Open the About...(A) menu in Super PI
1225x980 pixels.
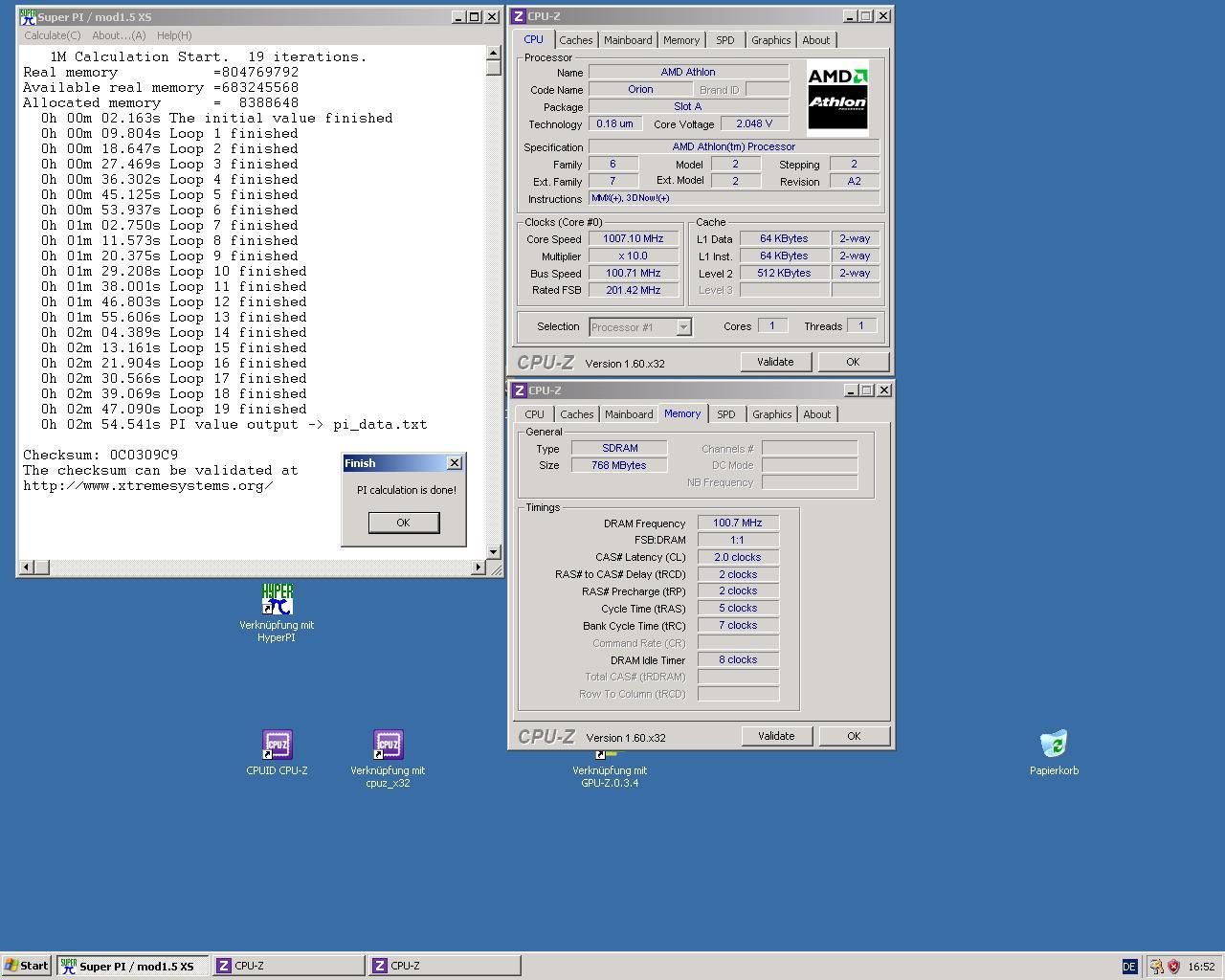point(119,35)
